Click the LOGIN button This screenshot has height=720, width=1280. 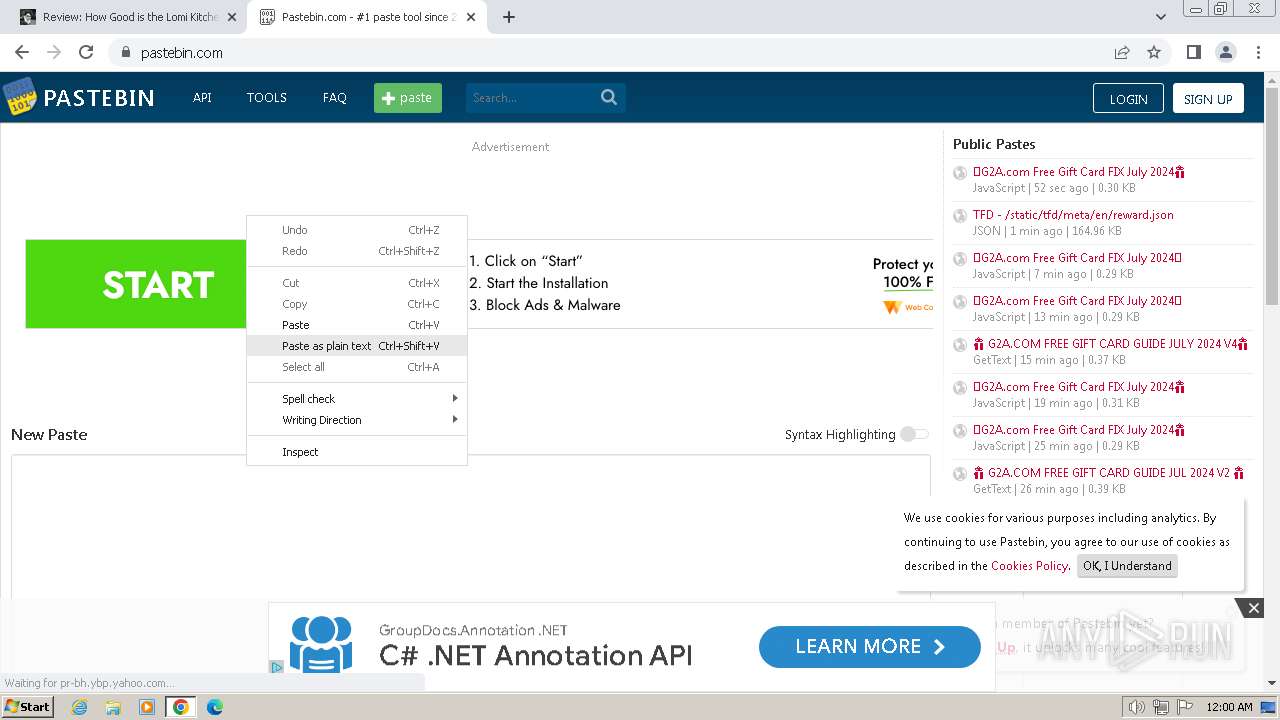(1128, 98)
